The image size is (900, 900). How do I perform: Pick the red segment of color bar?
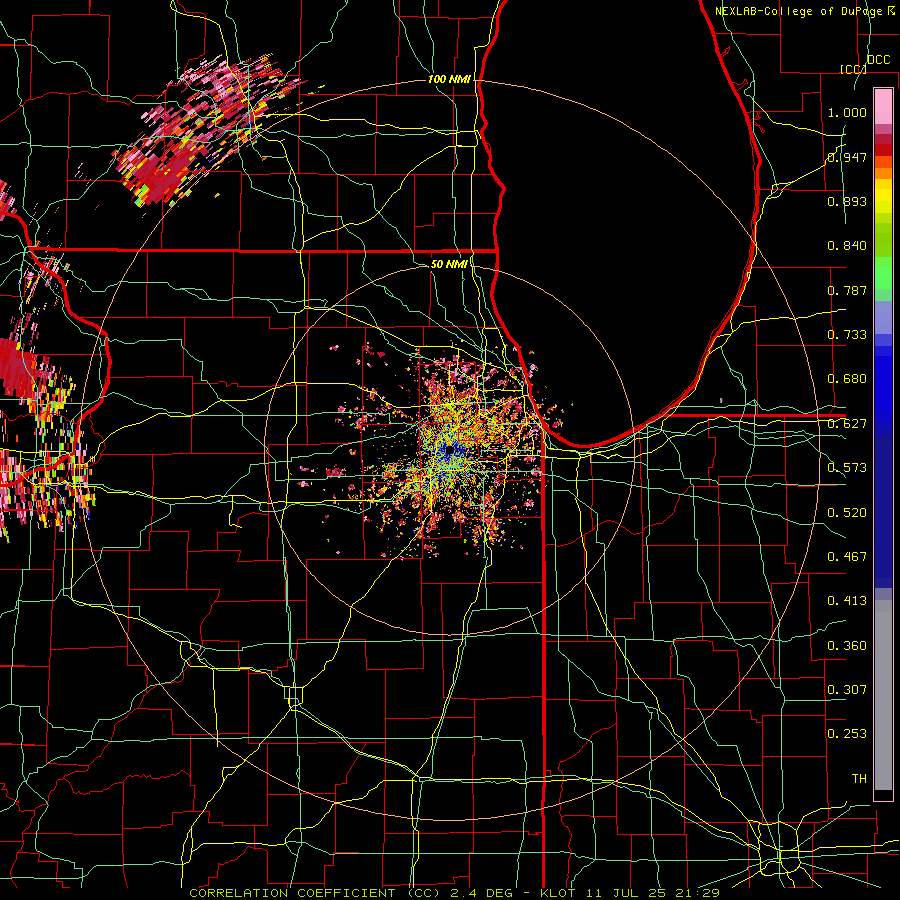pyautogui.click(x=883, y=150)
